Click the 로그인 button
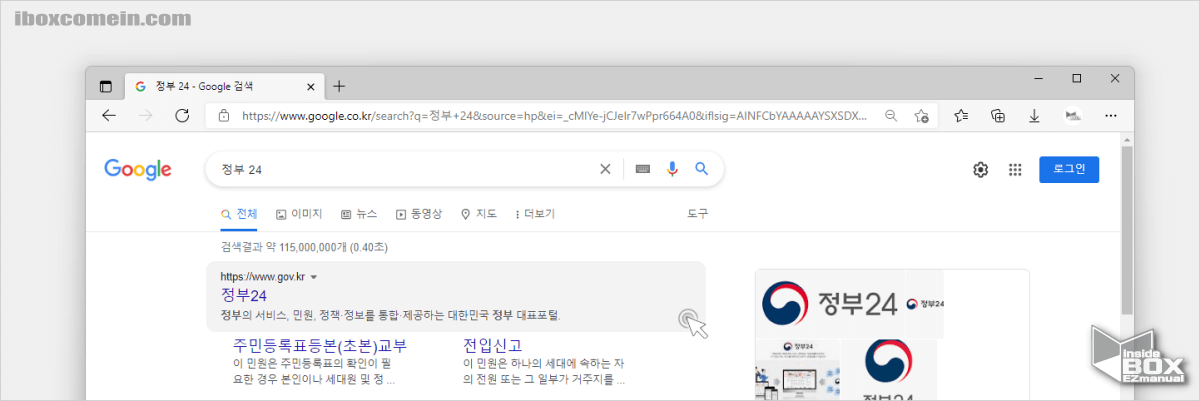The image size is (1200, 401). click(1069, 169)
